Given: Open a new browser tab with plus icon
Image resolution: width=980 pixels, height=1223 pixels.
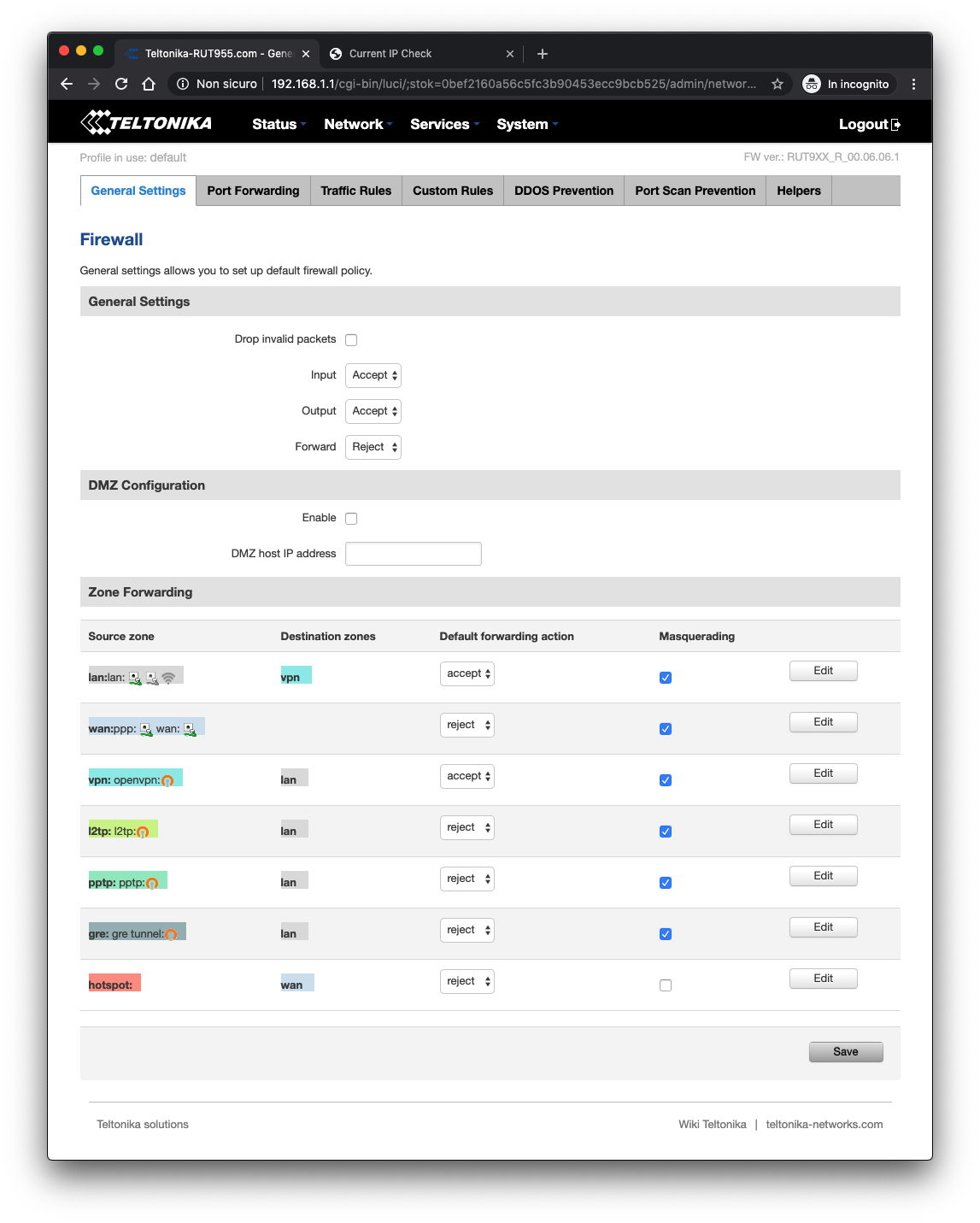Looking at the screenshot, I should pos(542,54).
